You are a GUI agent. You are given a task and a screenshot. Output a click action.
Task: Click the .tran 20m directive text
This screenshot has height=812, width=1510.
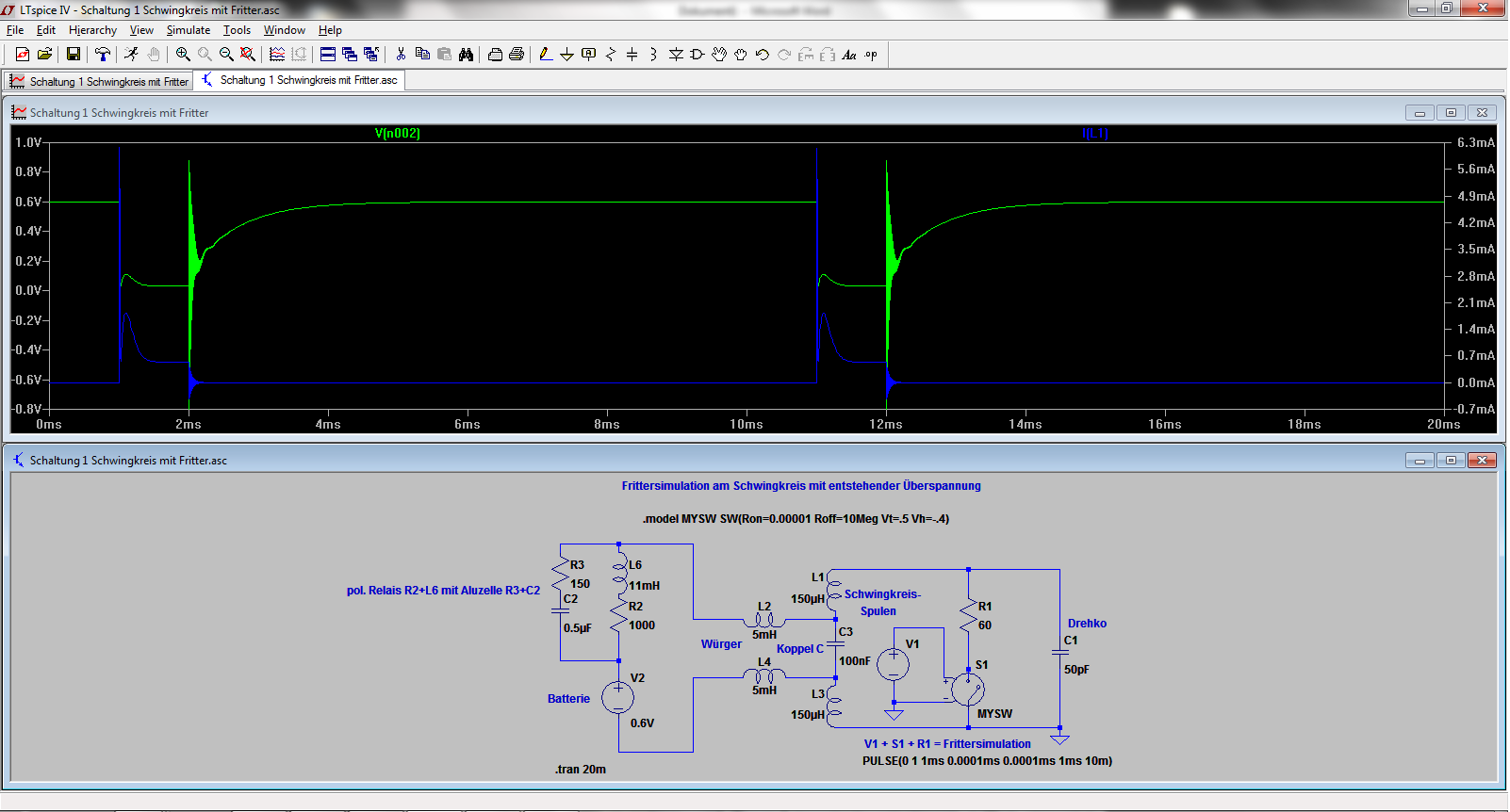pyautogui.click(x=581, y=770)
